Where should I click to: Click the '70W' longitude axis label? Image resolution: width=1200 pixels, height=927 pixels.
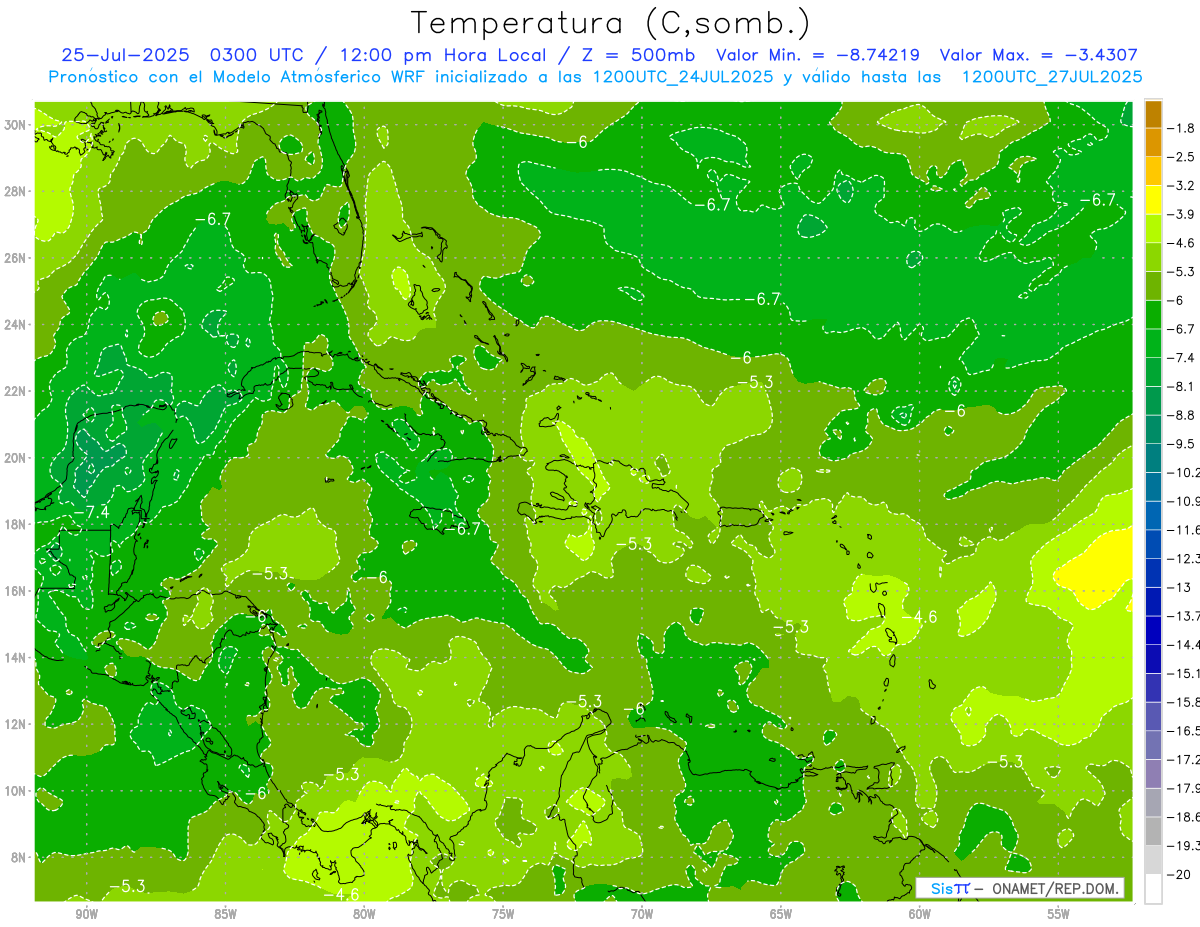[642, 914]
